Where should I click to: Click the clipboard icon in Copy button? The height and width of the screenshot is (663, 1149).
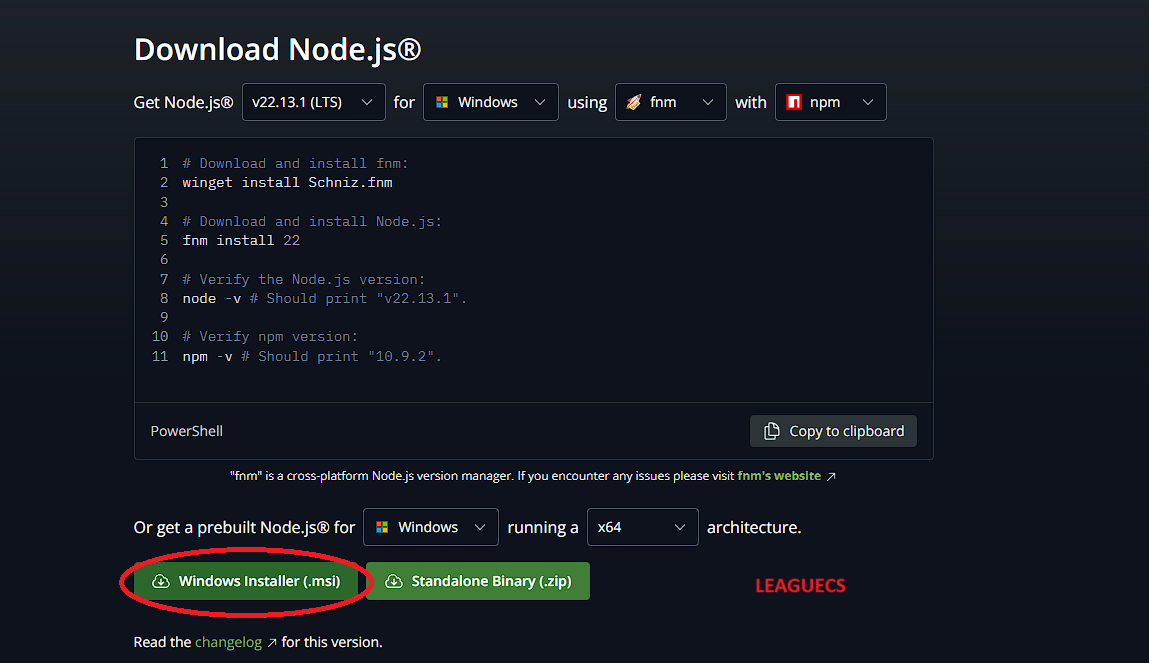click(772, 431)
